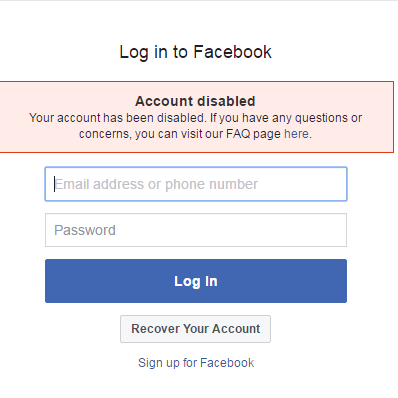Submit the login form with Log In
The width and height of the screenshot is (398, 398).
(196, 281)
